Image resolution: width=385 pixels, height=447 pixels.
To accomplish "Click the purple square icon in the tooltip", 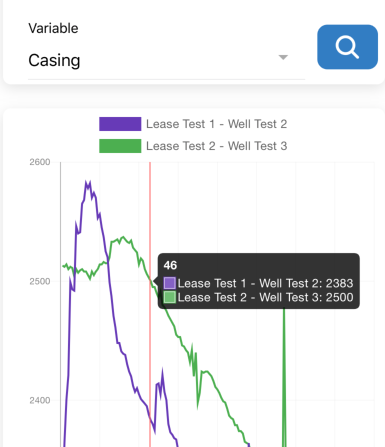I will pos(170,283).
